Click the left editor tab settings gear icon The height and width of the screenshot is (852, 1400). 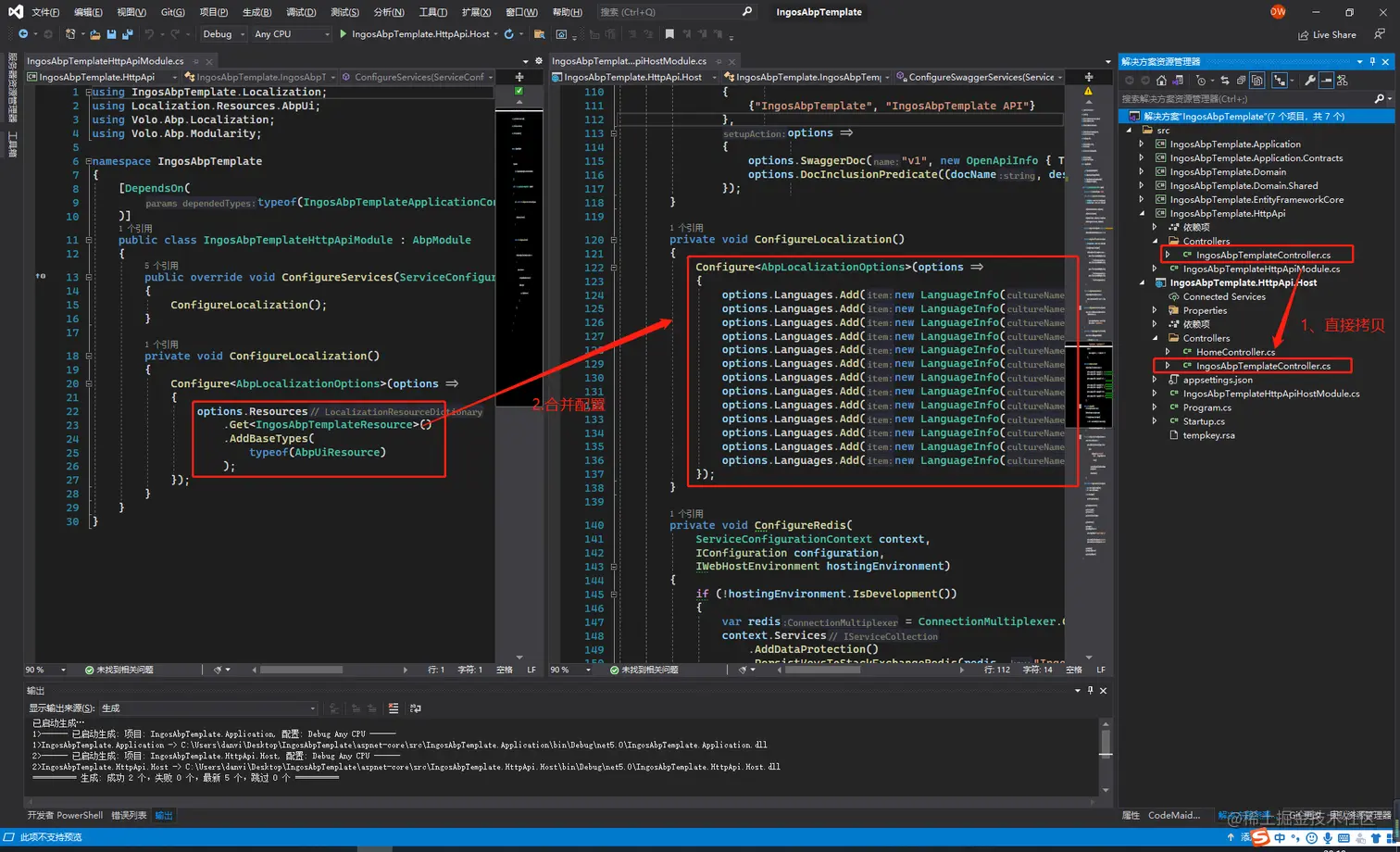point(539,61)
